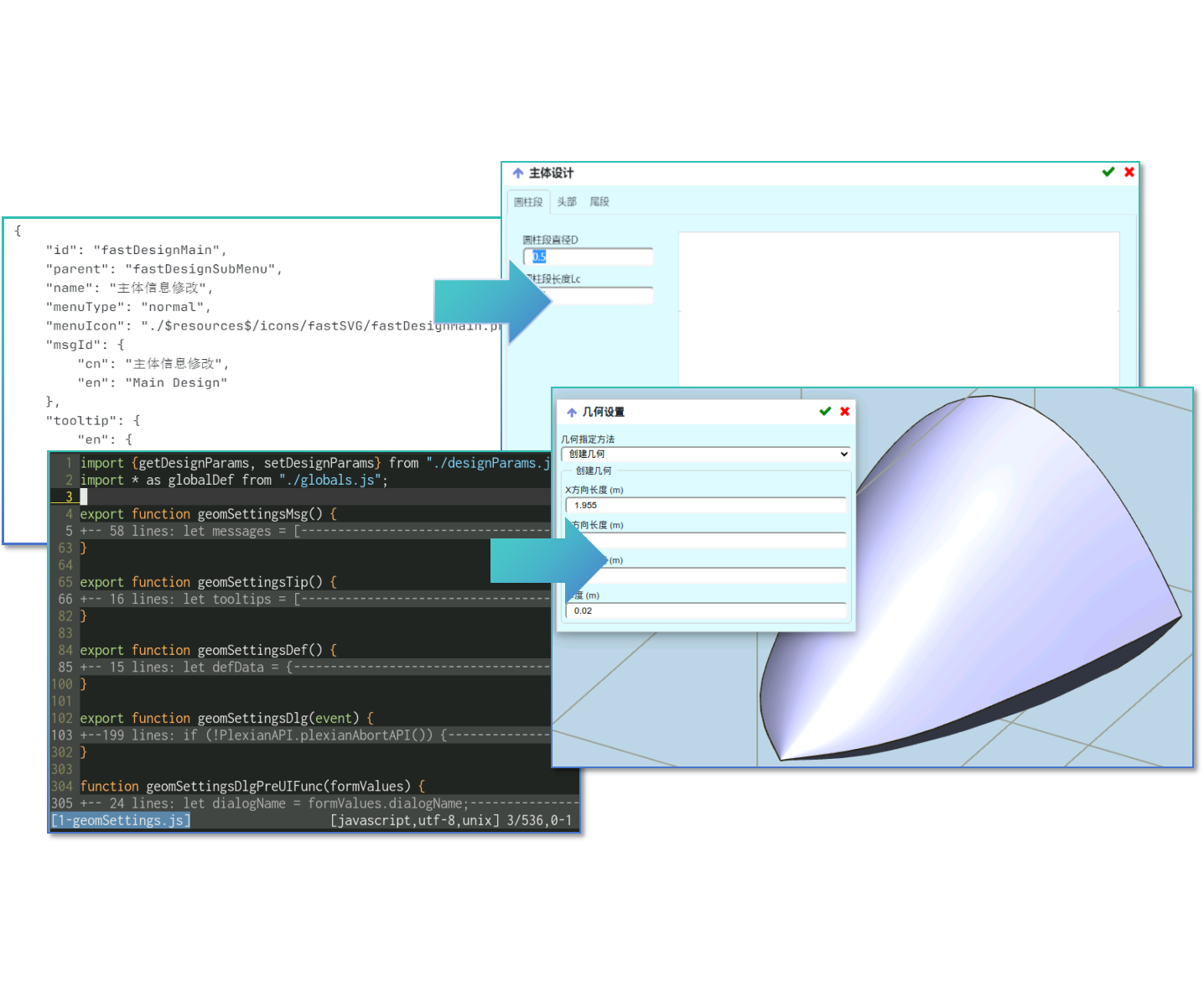
Task: Focus the X方向长度 field showing 1.955
Action: [x=706, y=505]
